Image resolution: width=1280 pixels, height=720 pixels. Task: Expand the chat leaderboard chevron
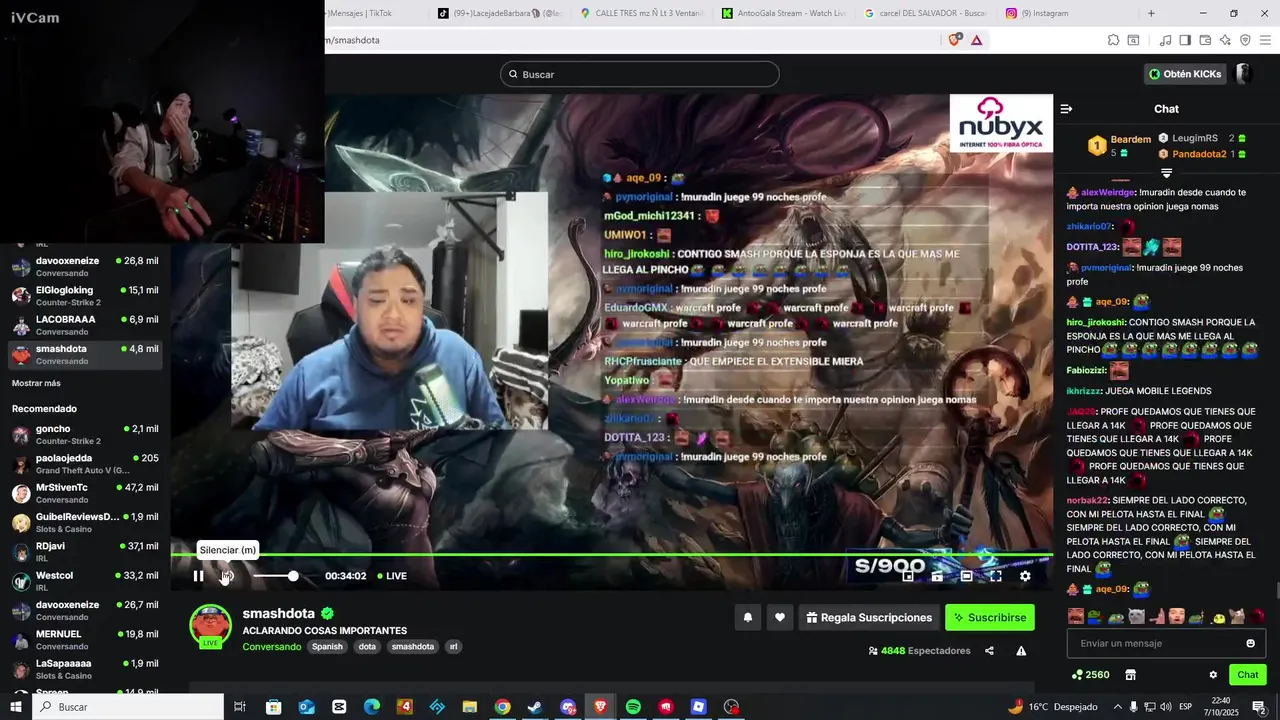[x=1166, y=173]
